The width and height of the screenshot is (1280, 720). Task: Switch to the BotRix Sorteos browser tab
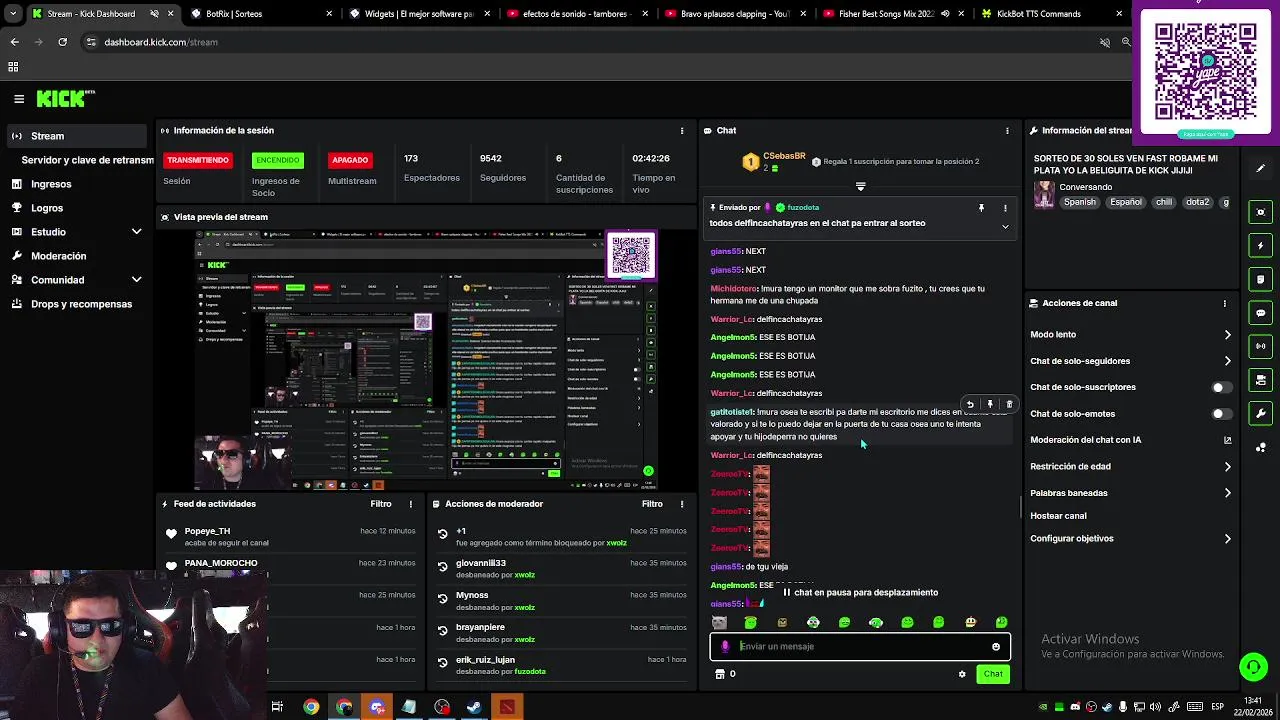click(x=259, y=14)
